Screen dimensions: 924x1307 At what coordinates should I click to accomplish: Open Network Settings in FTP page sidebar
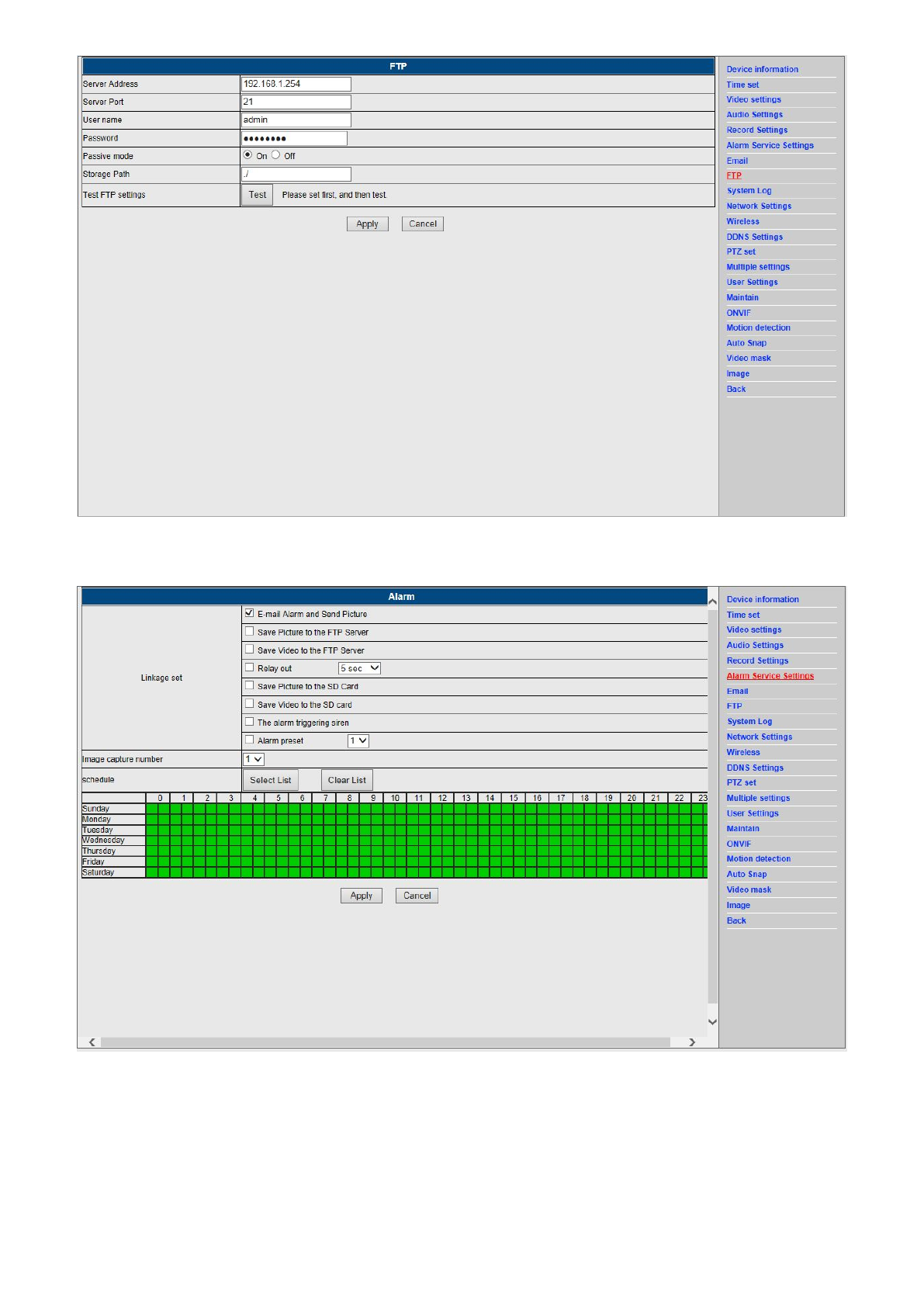pos(759,206)
